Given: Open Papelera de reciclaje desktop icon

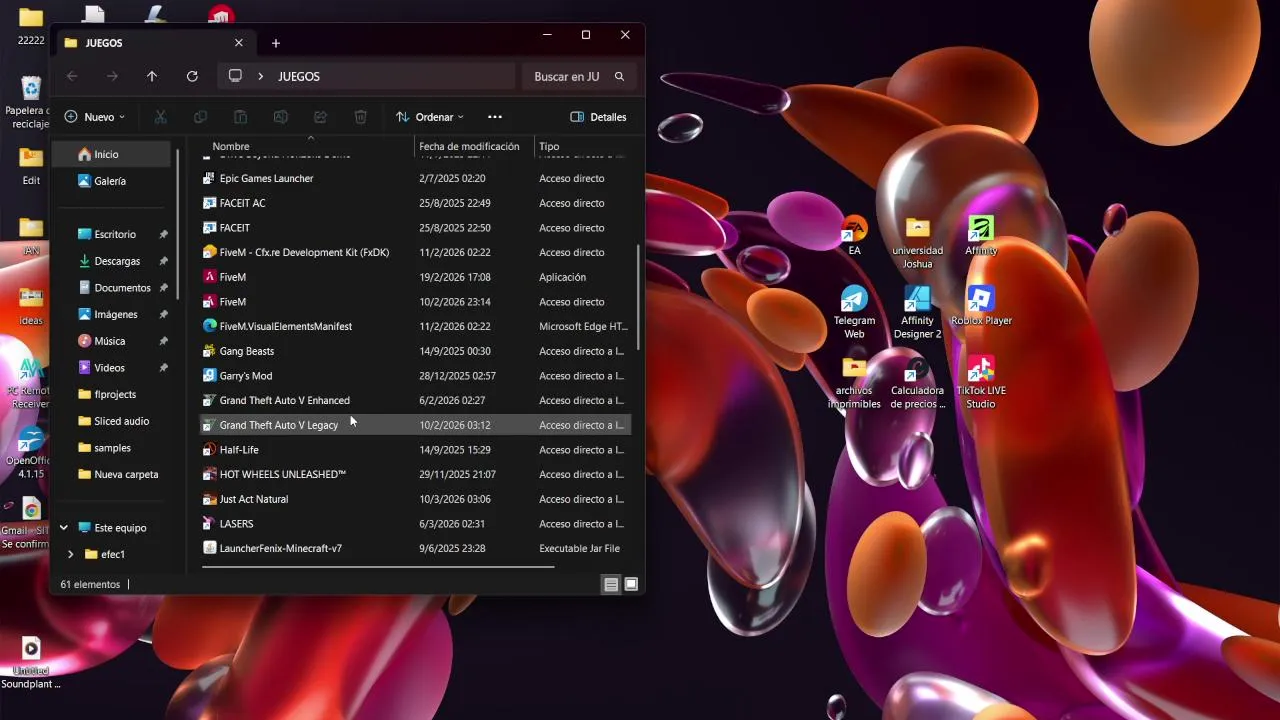Looking at the screenshot, I should click(30, 102).
